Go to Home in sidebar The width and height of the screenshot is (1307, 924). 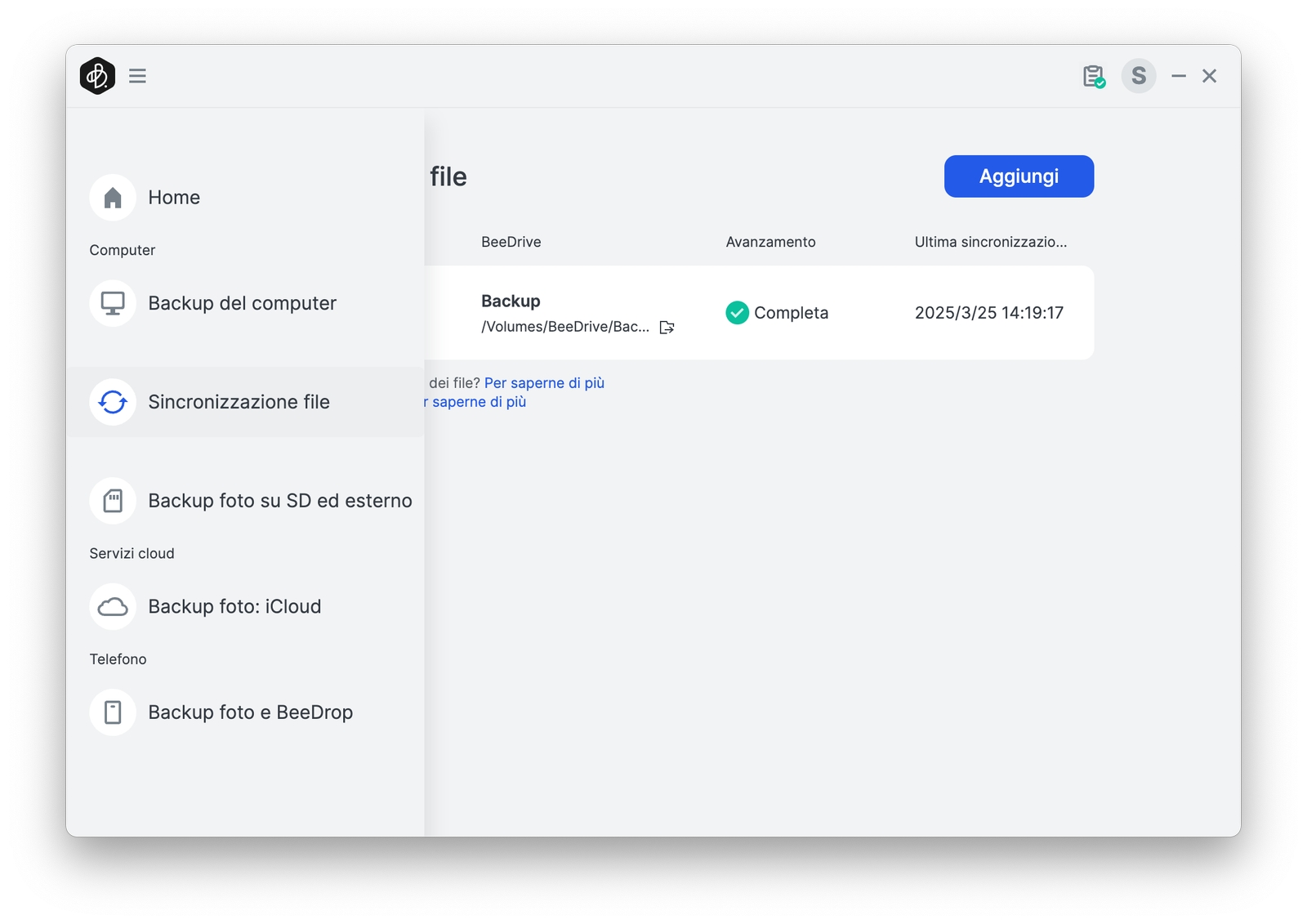pyautogui.click(x=174, y=198)
